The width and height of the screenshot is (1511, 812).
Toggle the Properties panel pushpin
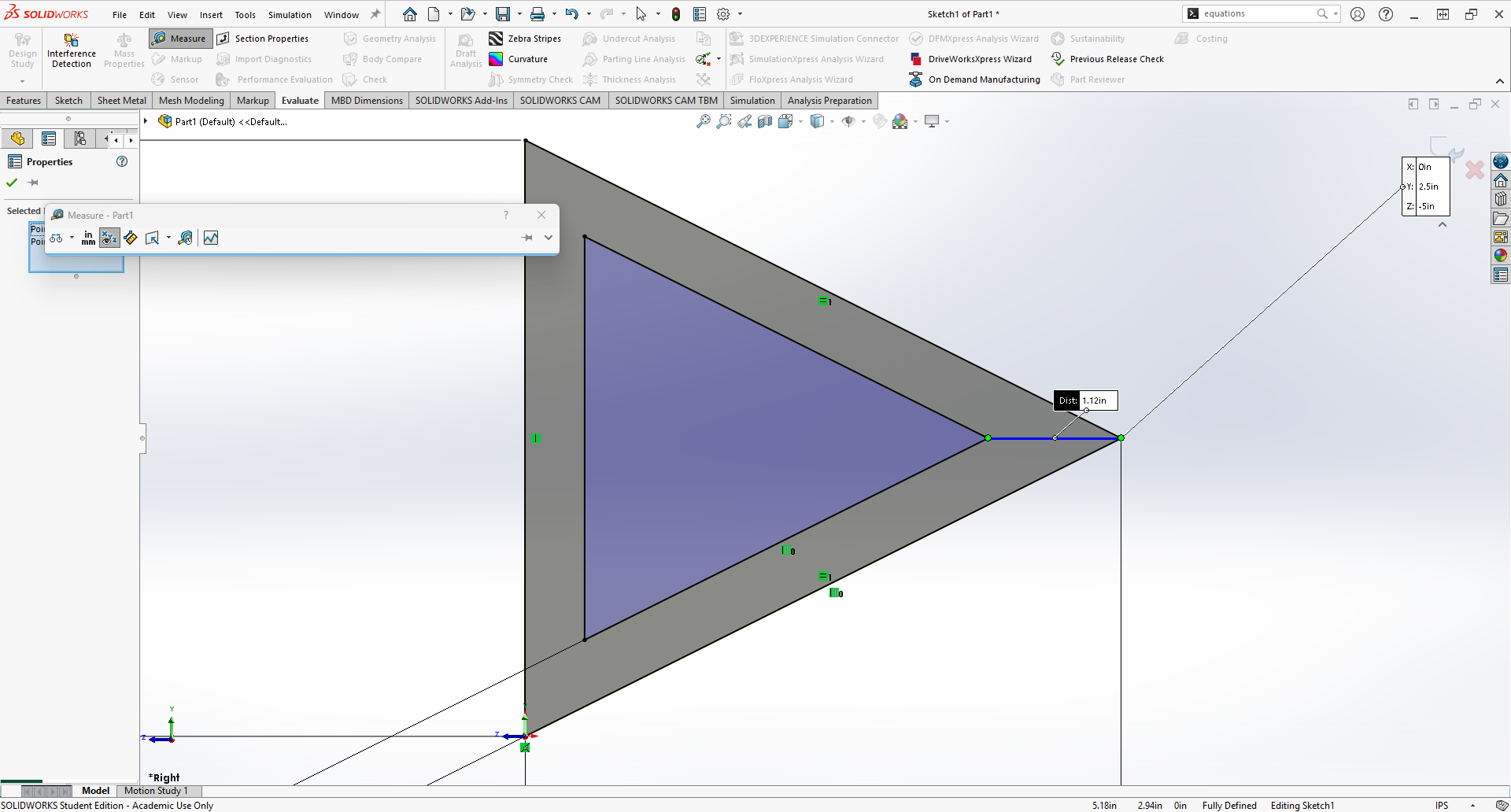[x=33, y=183]
